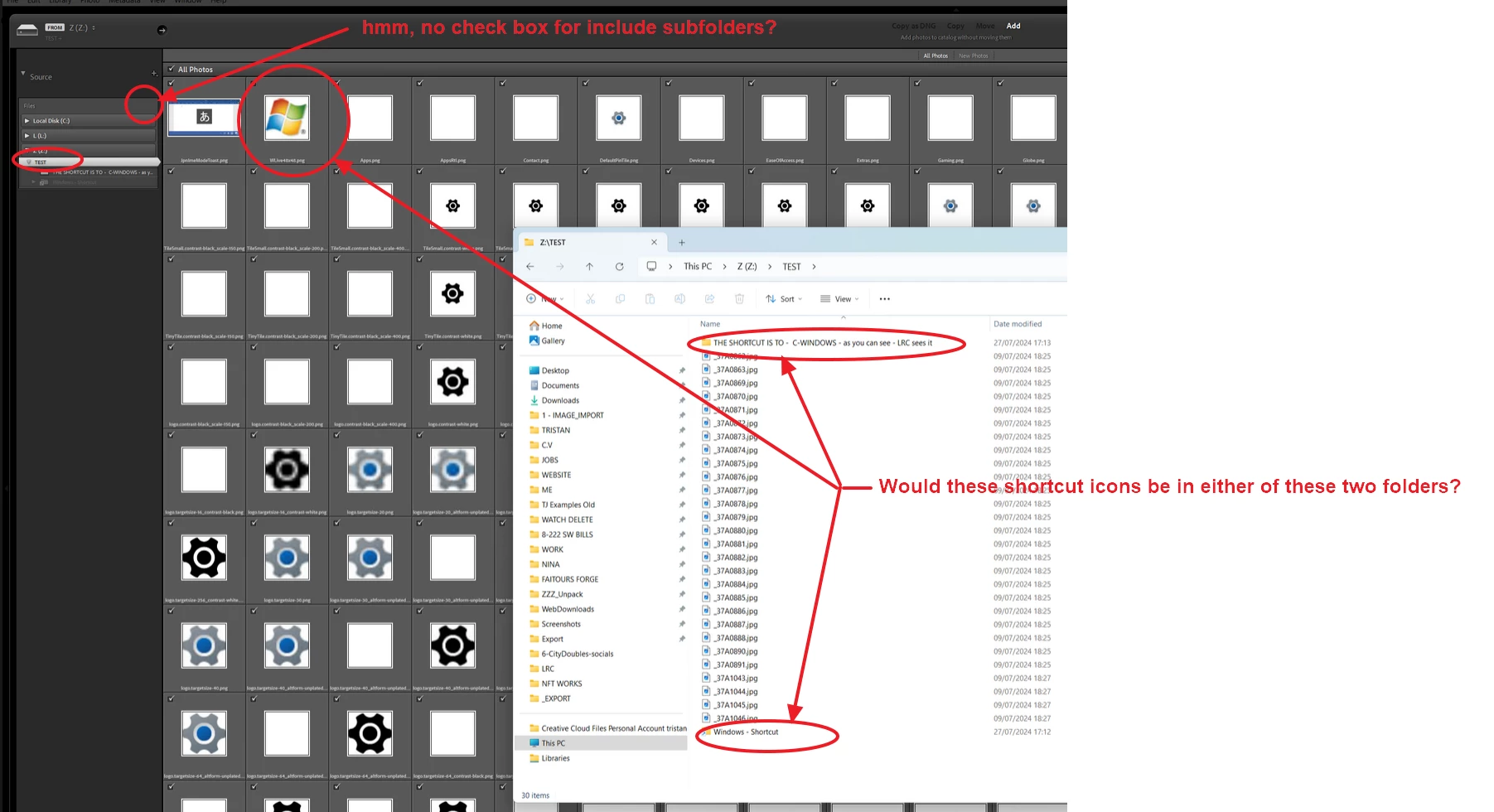This screenshot has width=1494, height=812.
Task: Choose the Copy as DNG import mode
Action: [913, 27]
